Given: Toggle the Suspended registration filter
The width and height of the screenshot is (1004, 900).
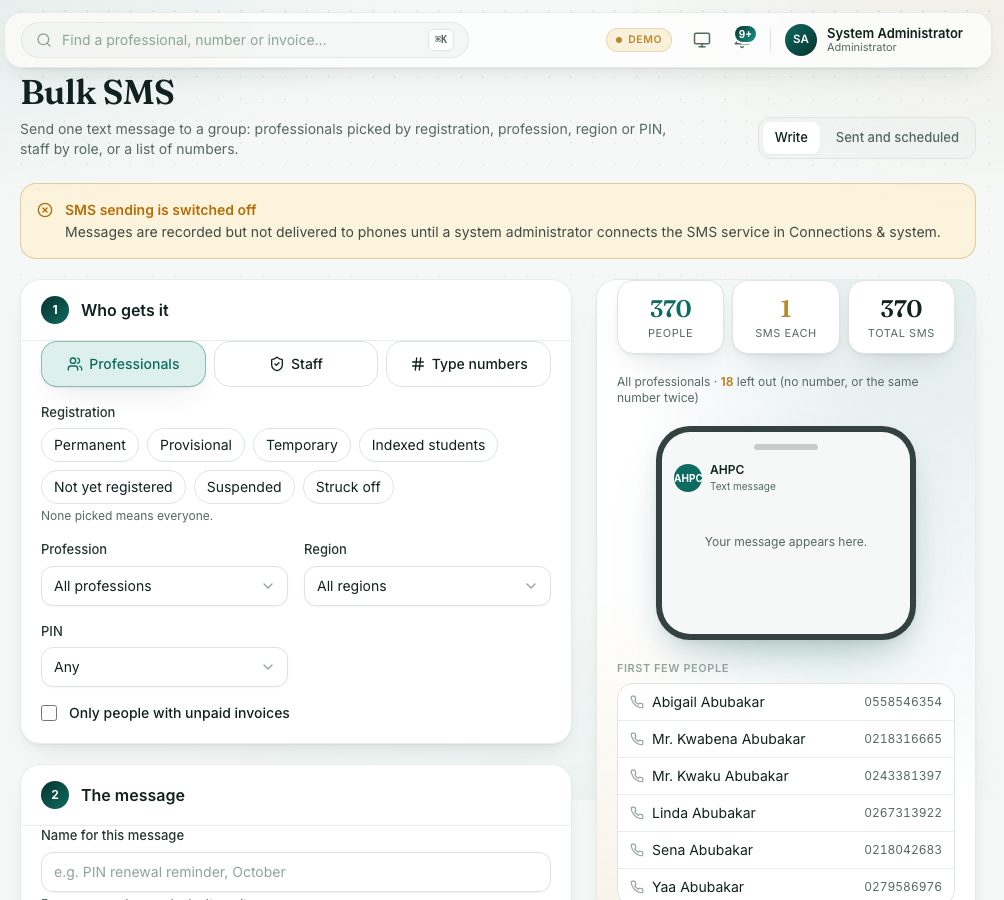Looking at the screenshot, I should coord(244,487).
